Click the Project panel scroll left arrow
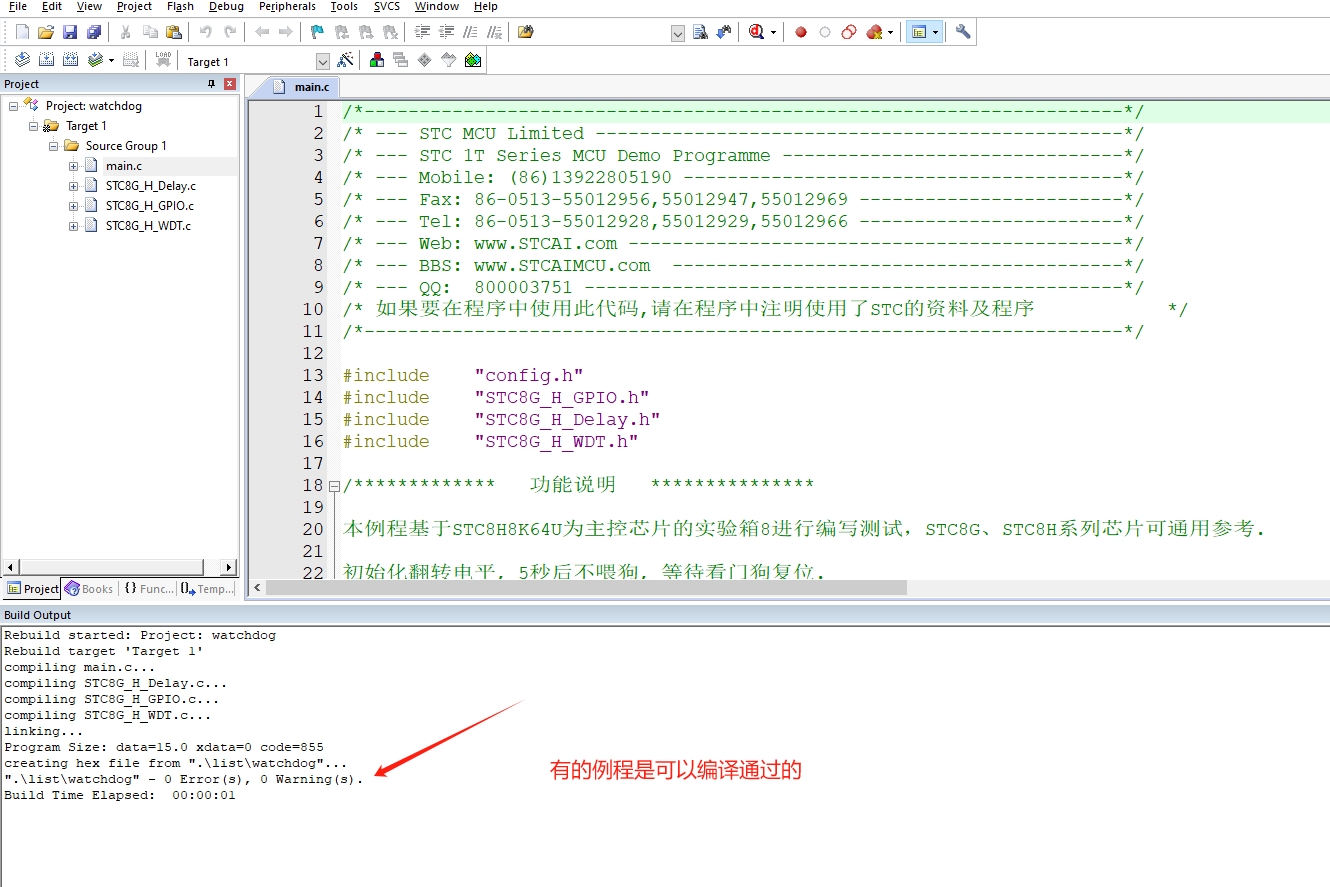 [10, 567]
